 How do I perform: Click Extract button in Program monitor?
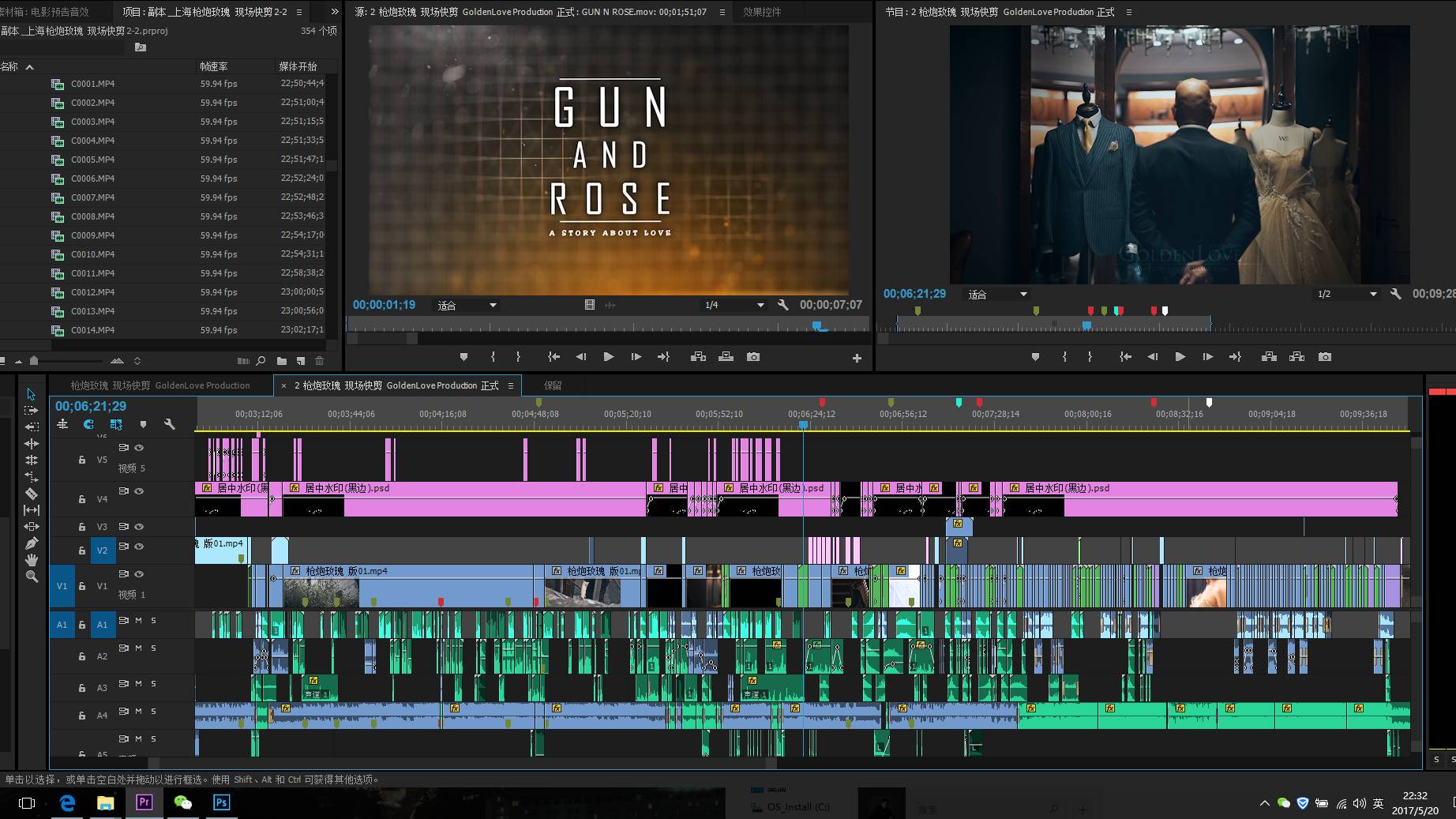(x=1297, y=357)
